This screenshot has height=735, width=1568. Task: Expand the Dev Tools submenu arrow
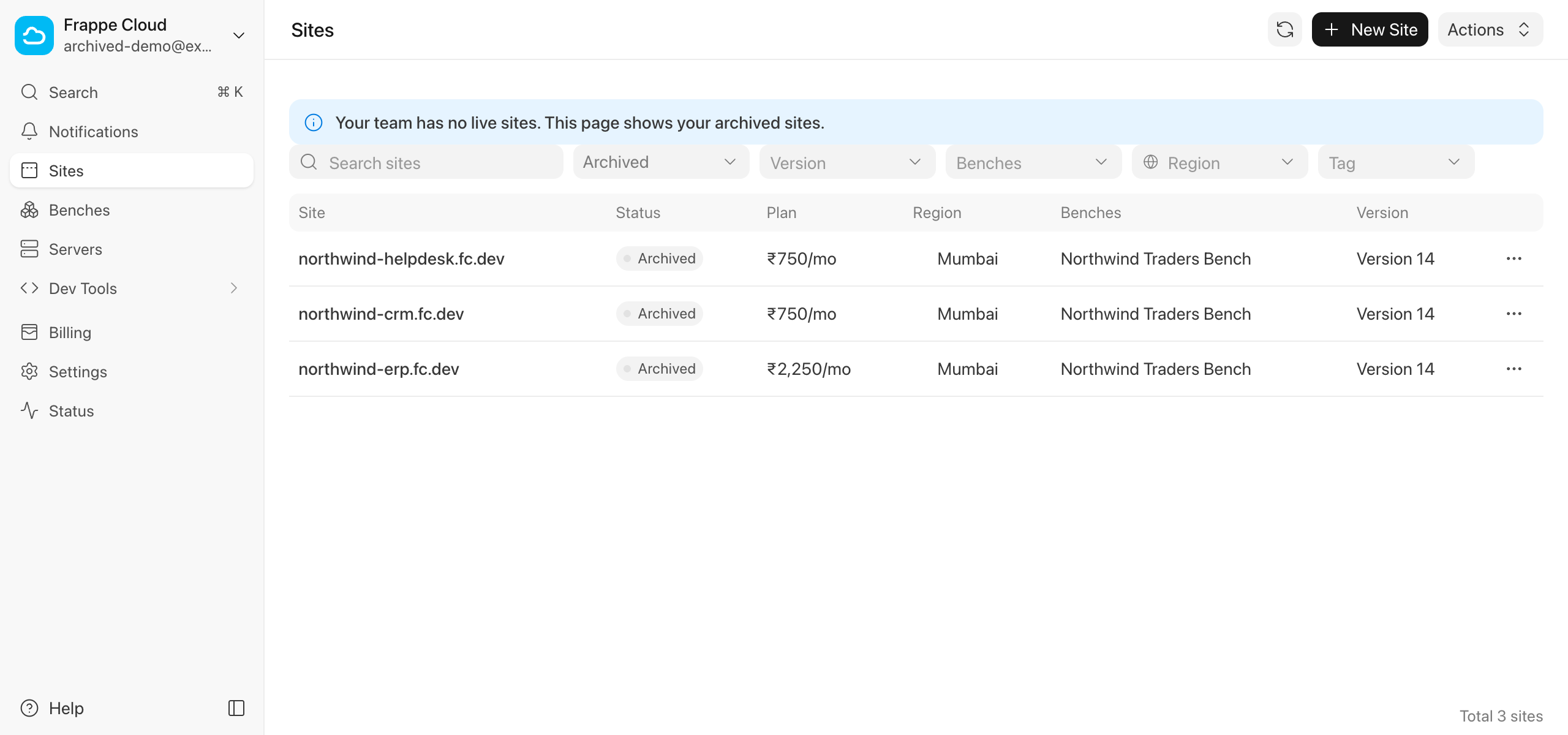pyautogui.click(x=233, y=288)
